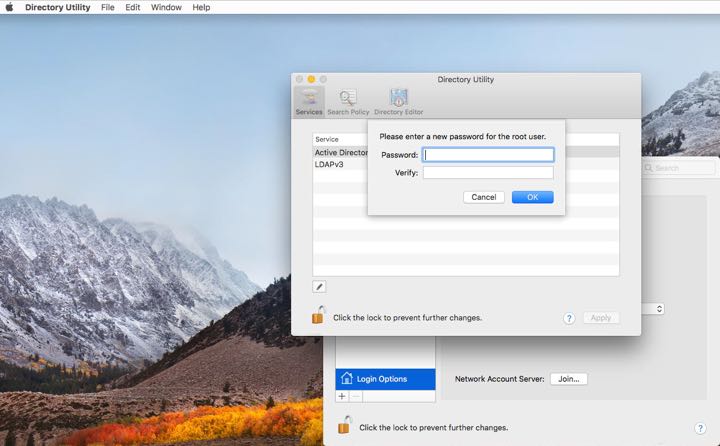
Task: Click the help button beside Apply
Action: pyautogui.click(x=569, y=318)
